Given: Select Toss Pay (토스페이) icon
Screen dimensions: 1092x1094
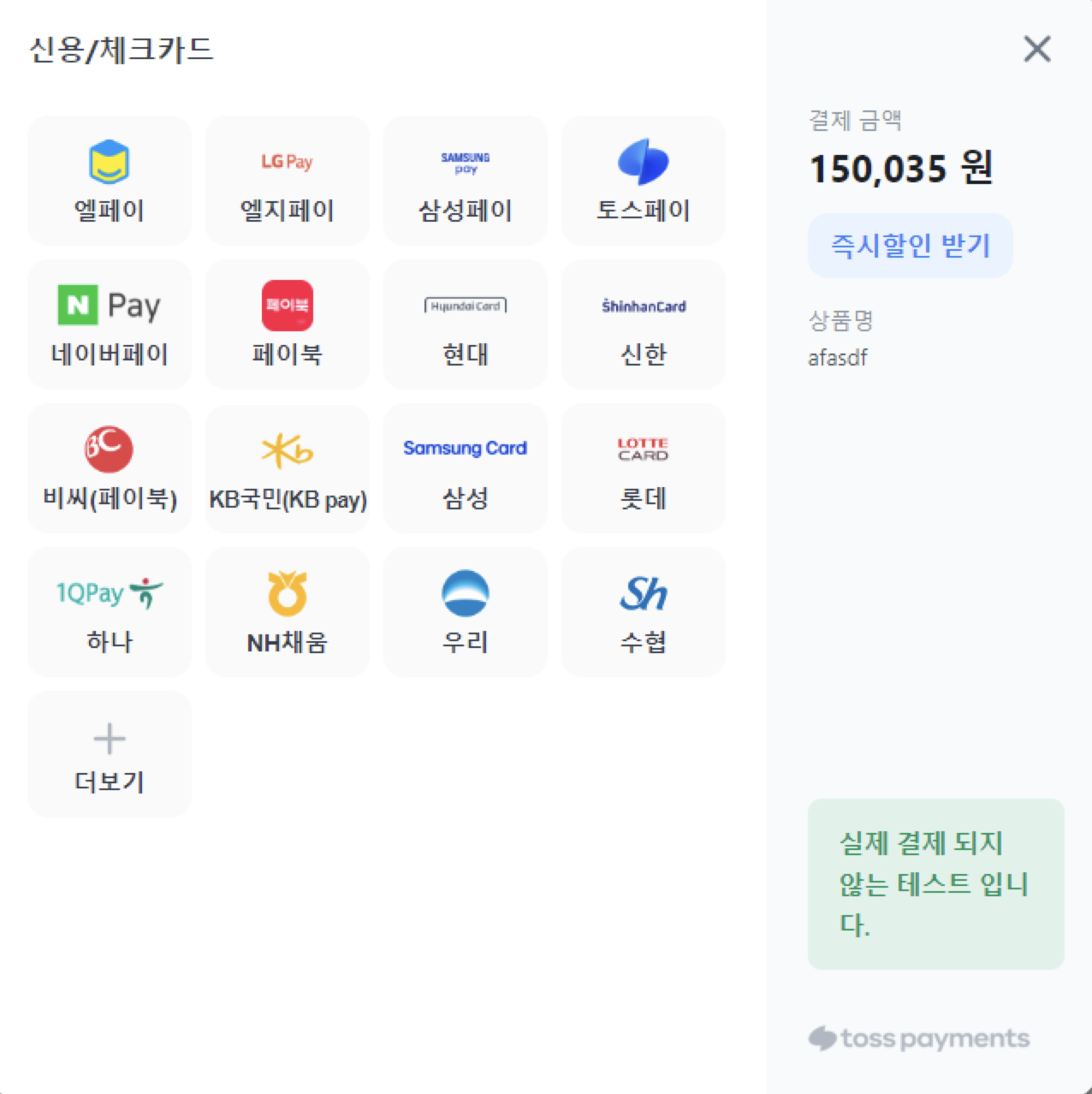Looking at the screenshot, I should point(644,181).
